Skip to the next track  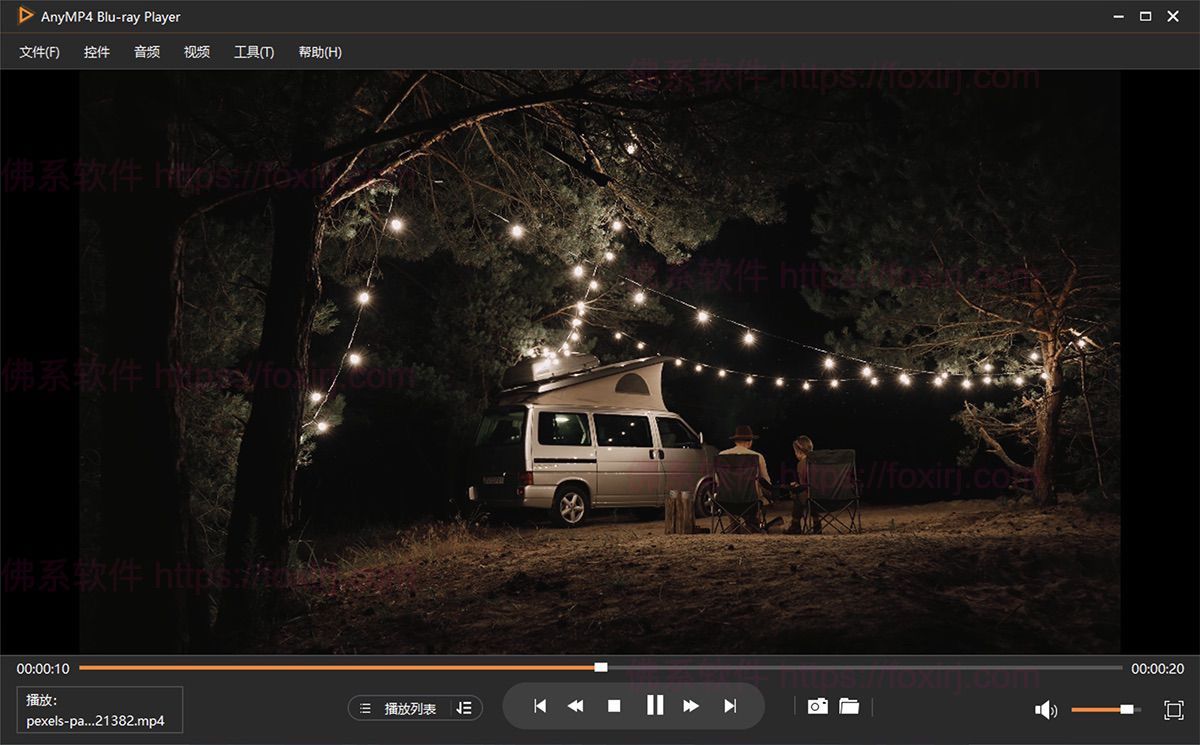coord(730,706)
